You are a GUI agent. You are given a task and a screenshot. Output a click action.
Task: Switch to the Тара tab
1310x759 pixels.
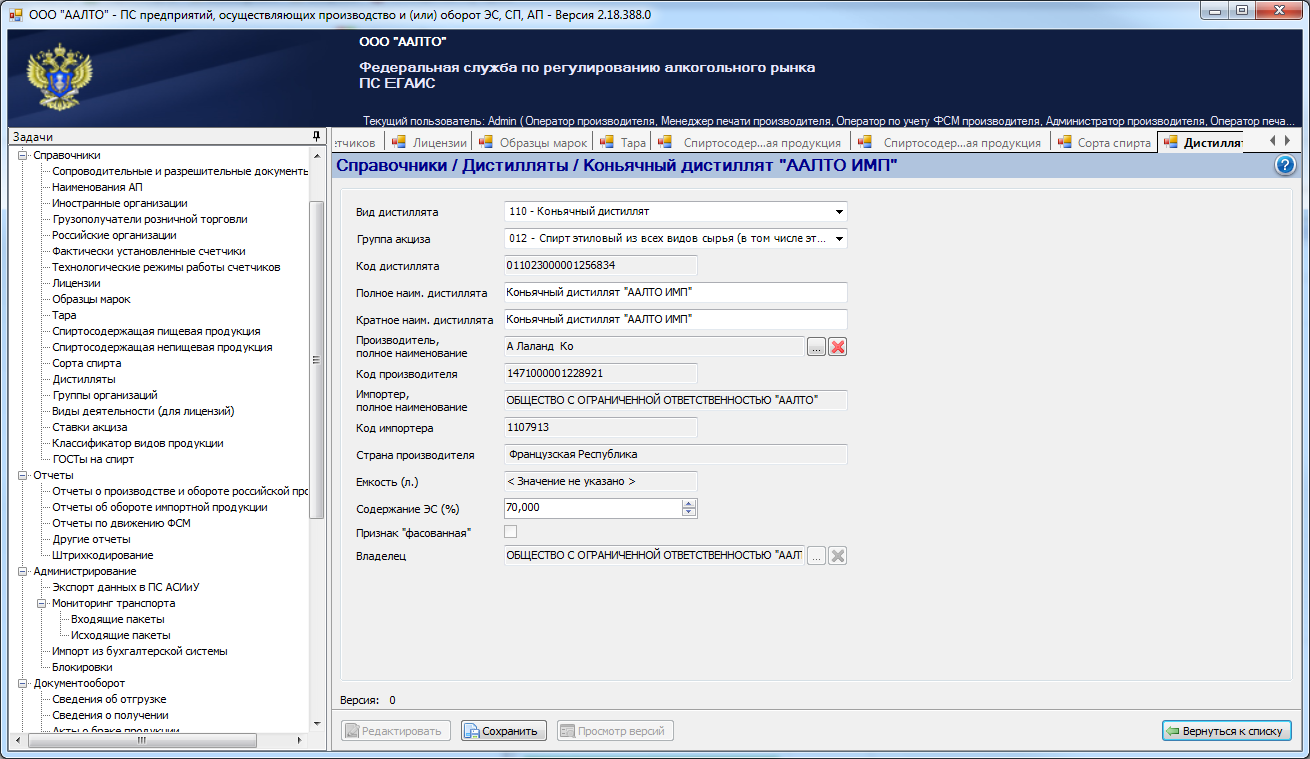click(624, 142)
